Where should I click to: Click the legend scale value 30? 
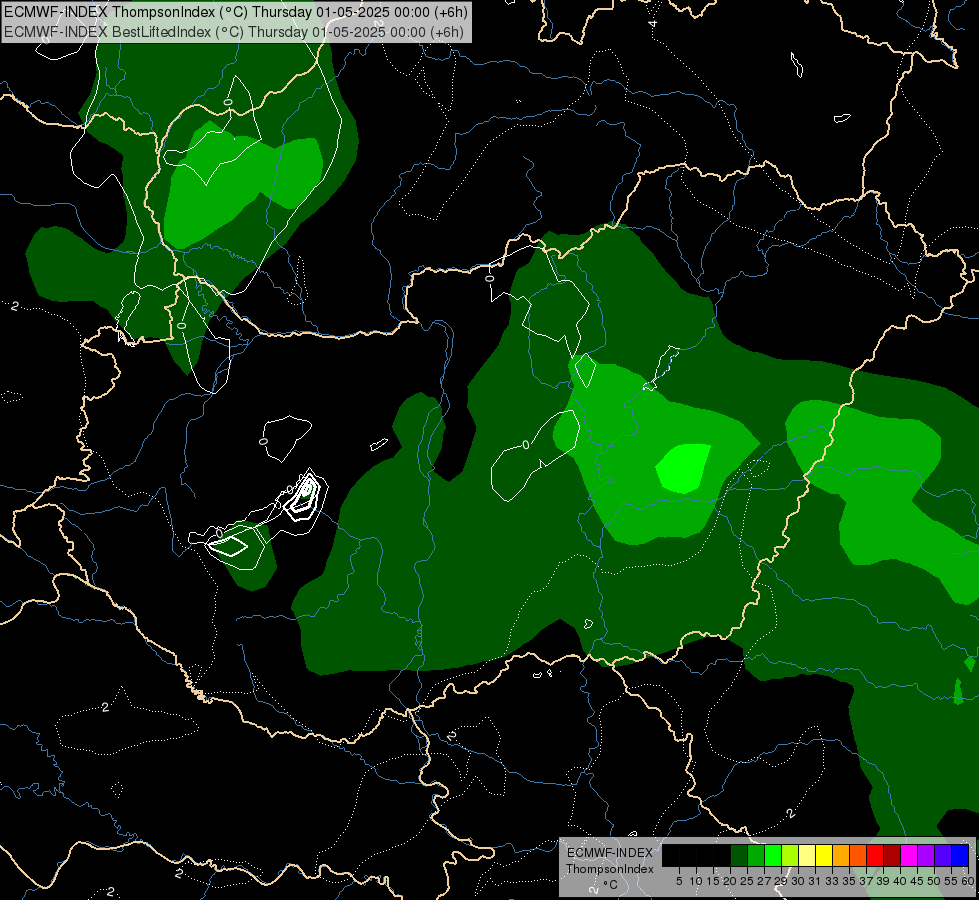point(798,881)
